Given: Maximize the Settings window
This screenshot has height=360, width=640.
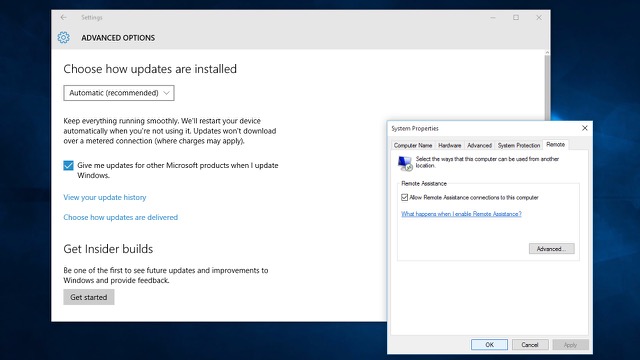Looking at the screenshot, I should 516,18.
